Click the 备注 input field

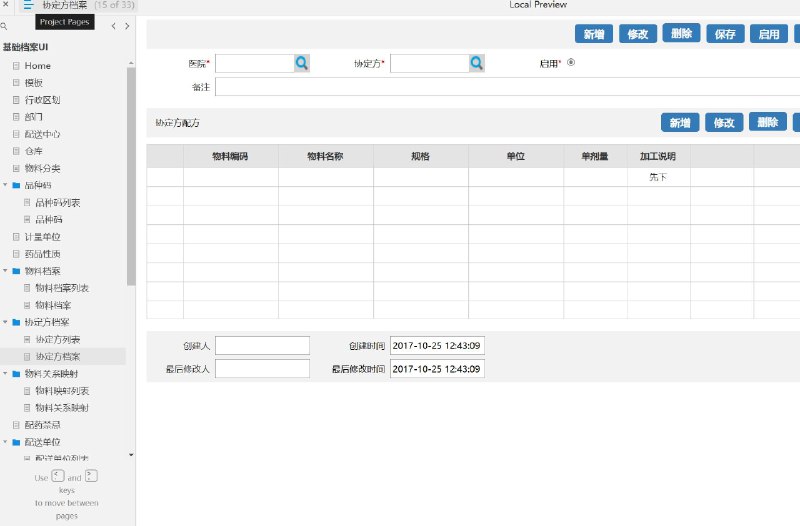click(508, 87)
